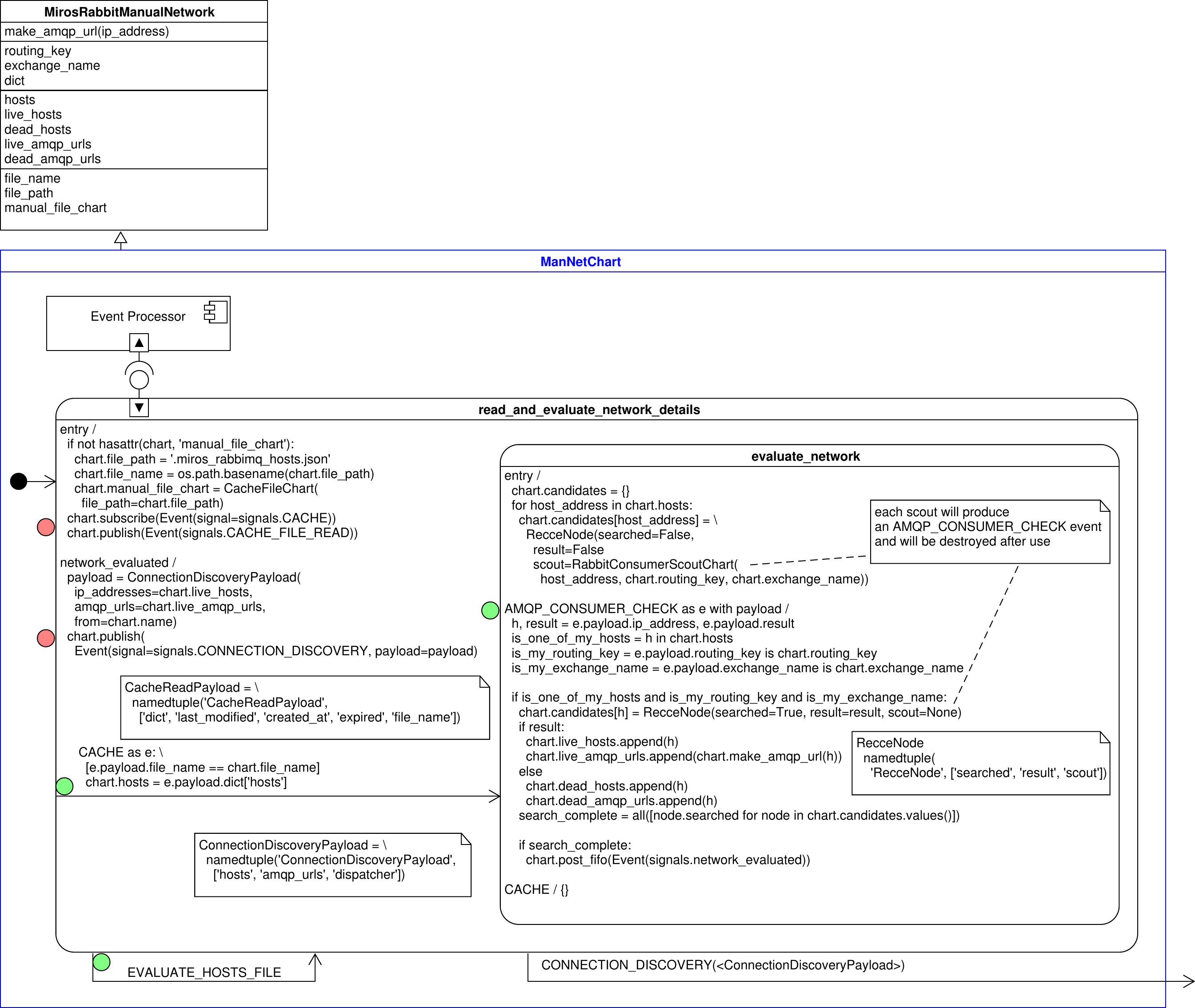Toggle the downward triangle connector above read_and_evaluate_network_details

pyautogui.click(x=139, y=407)
